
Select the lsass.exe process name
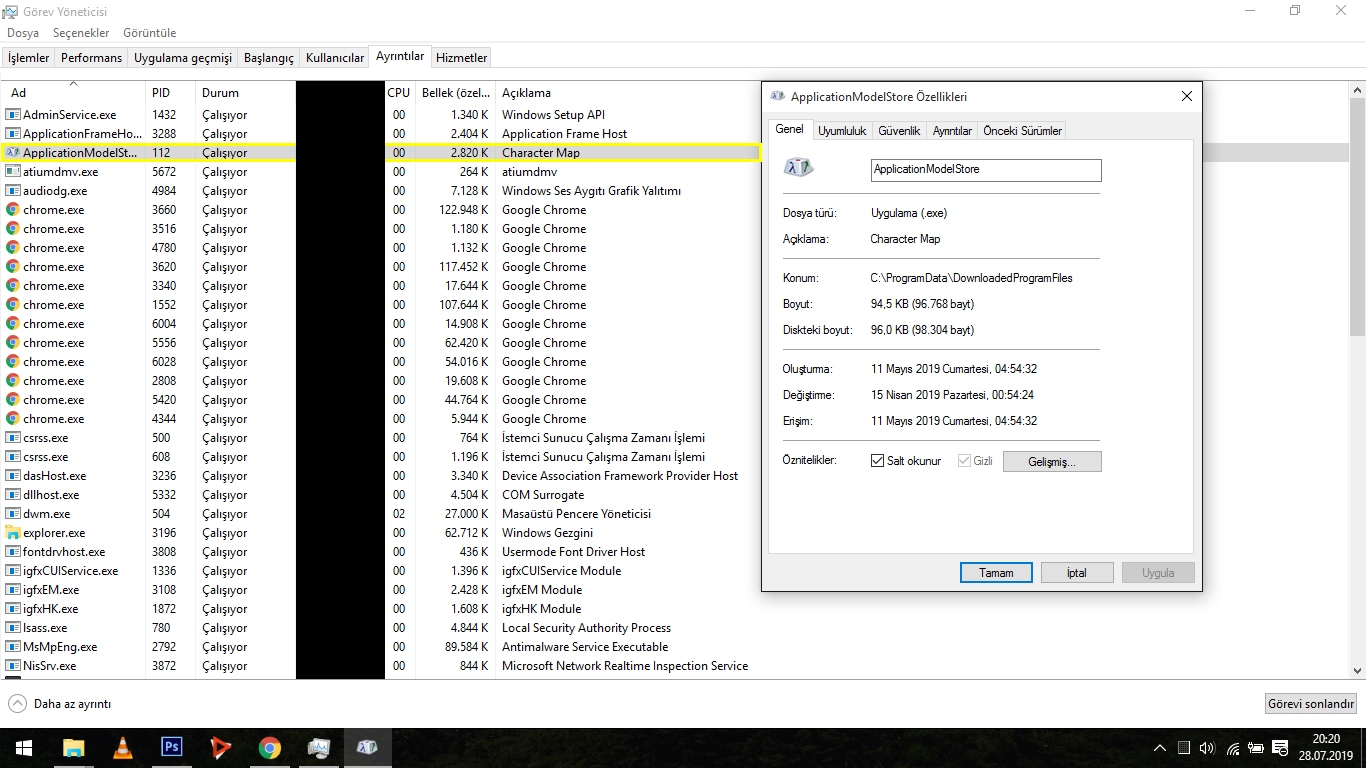[x=45, y=628]
